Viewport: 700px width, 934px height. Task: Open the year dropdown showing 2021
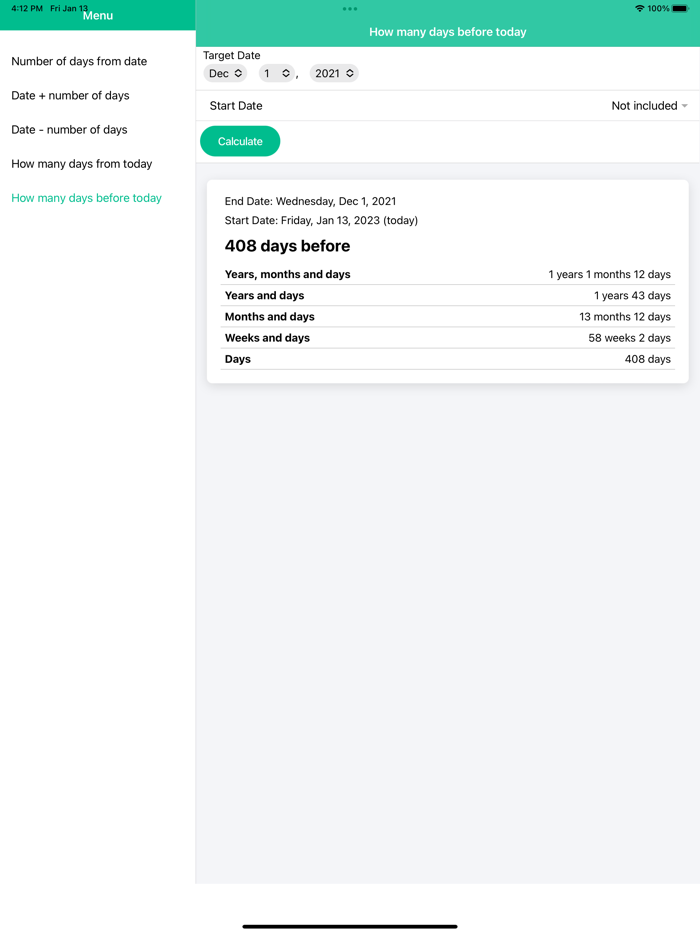[334, 73]
